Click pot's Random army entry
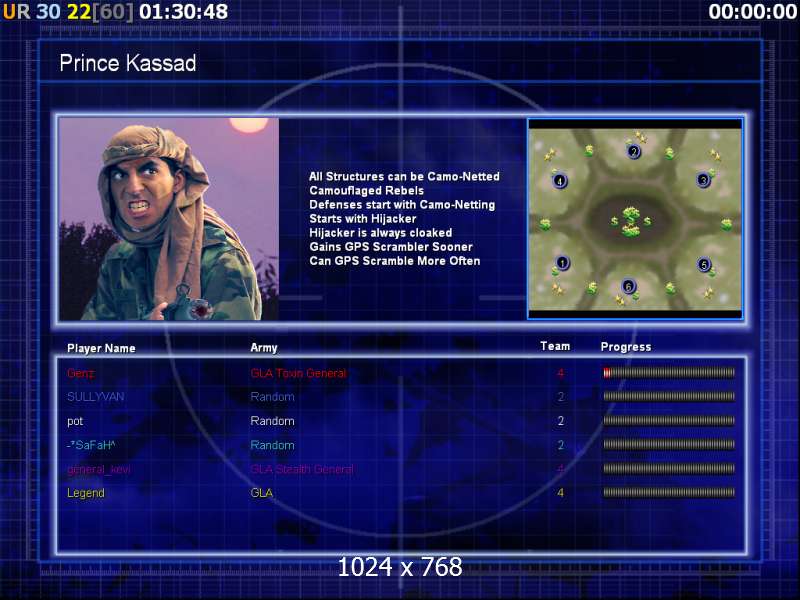This screenshot has height=600, width=800. coord(272,421)
